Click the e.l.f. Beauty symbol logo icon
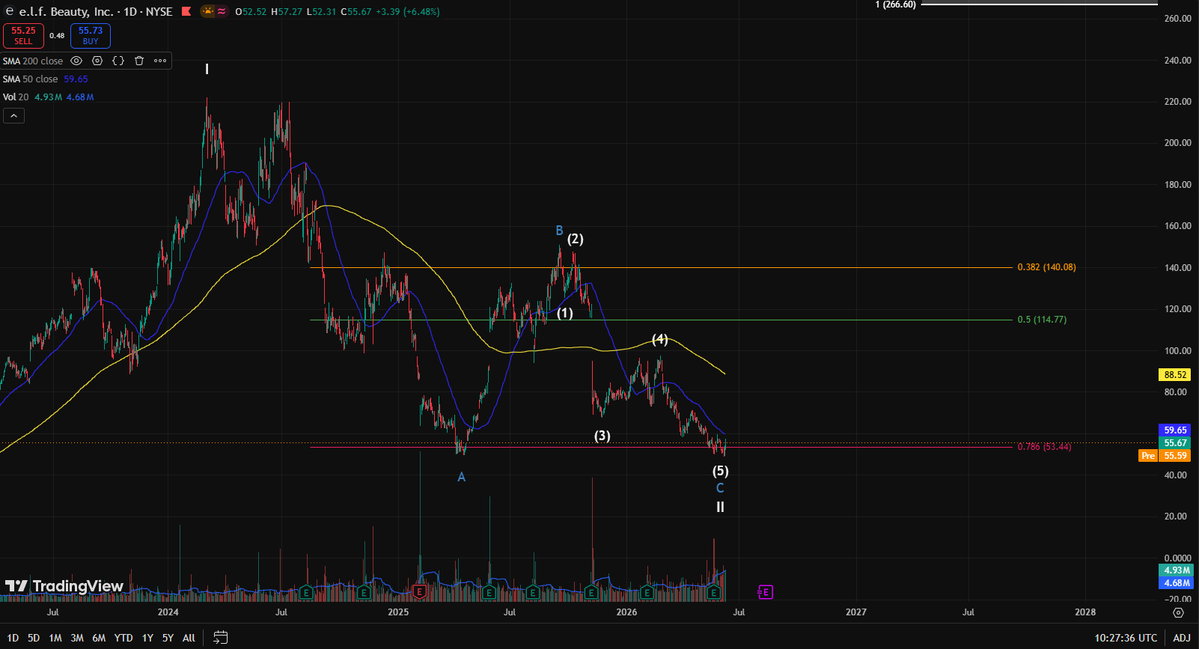The width and height of the screenshot is (1199, 649). [9, 11]
